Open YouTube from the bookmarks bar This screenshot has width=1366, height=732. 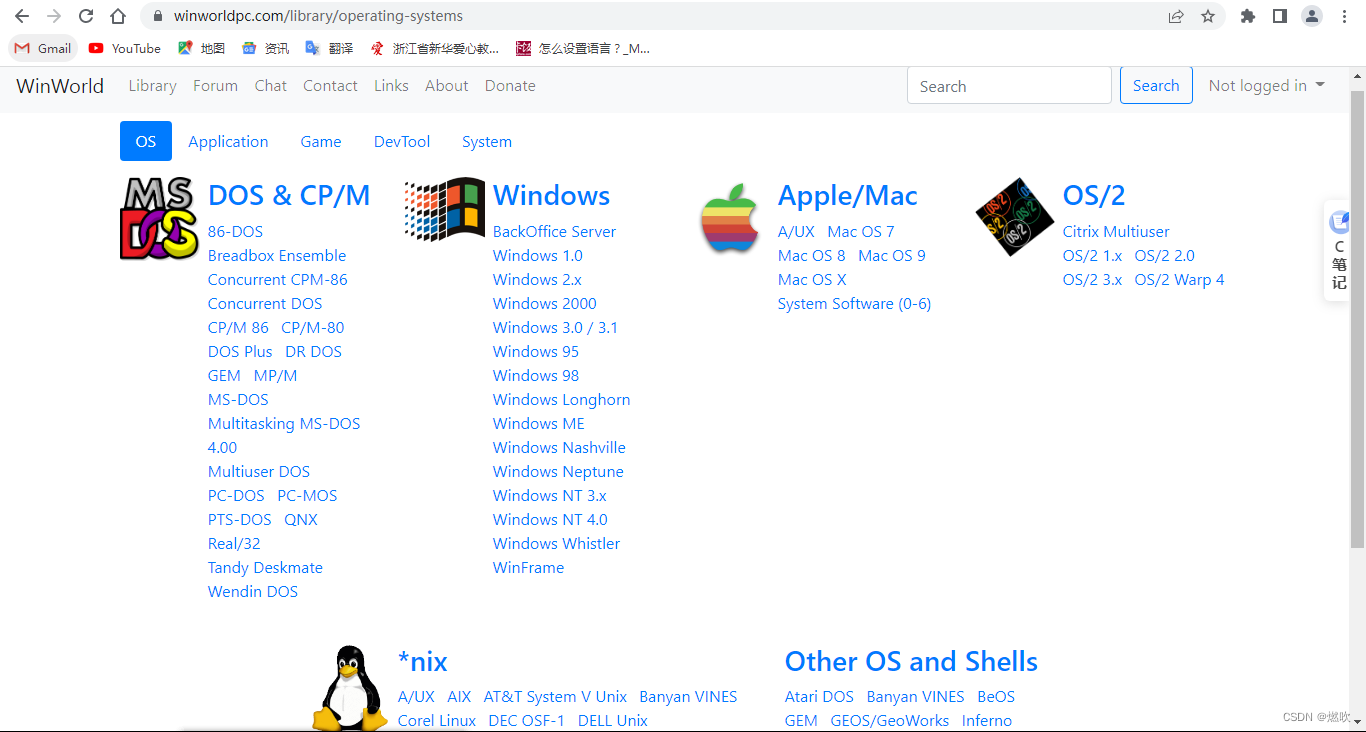[x=124, y=47]
